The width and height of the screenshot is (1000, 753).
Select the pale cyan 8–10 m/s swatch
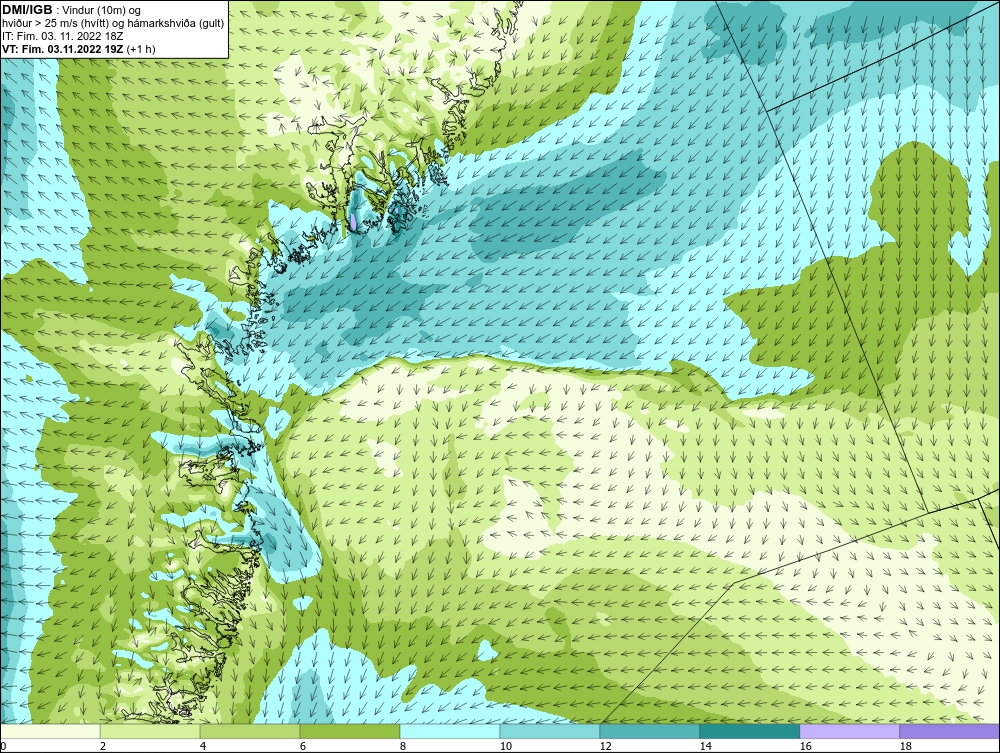[450, 731]
